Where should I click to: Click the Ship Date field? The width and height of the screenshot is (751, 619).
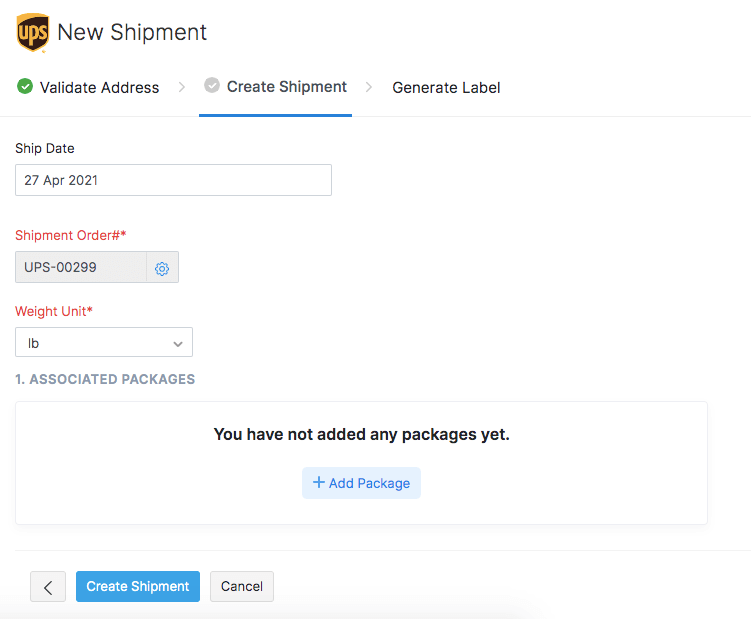(x=173, y=181)
